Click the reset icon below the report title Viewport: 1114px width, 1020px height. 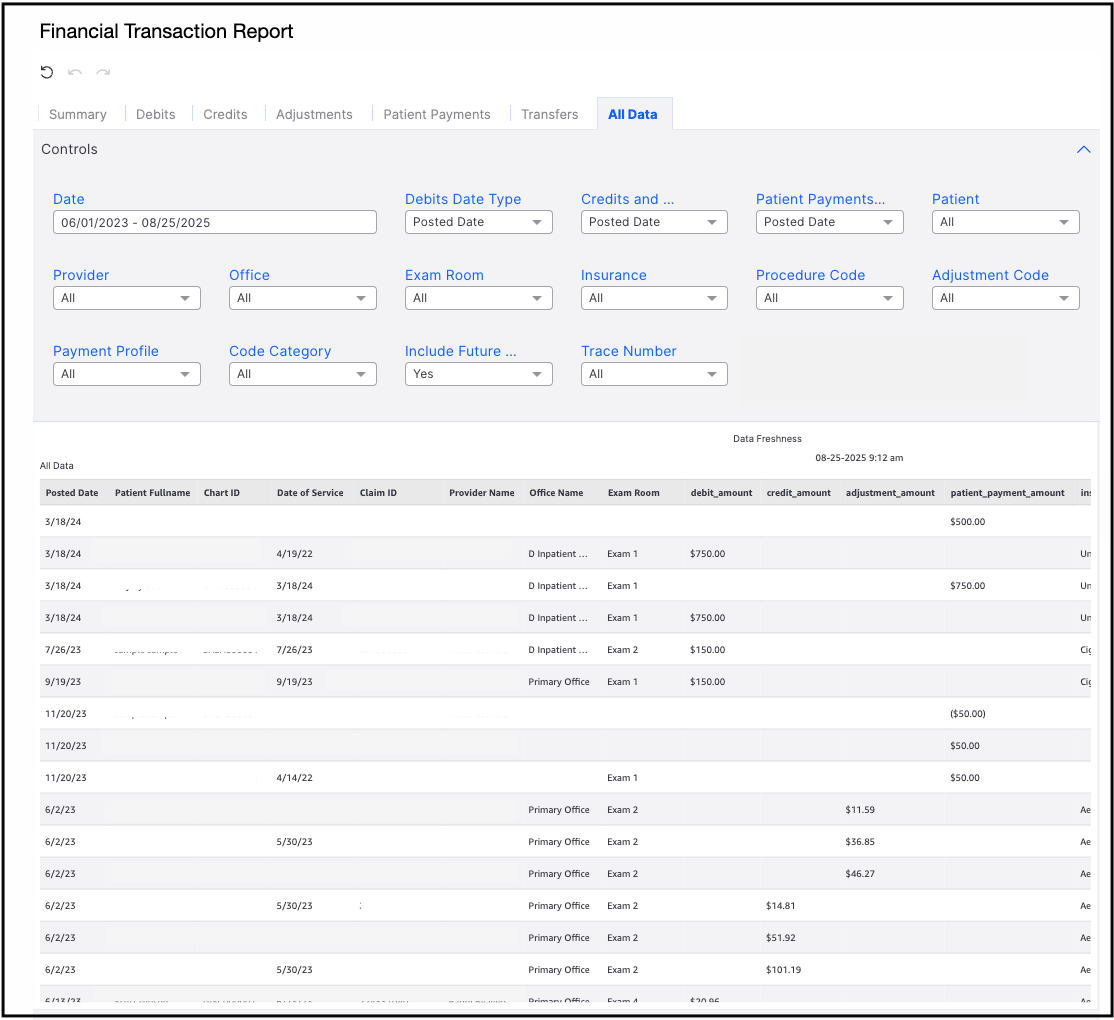(47, 72)
